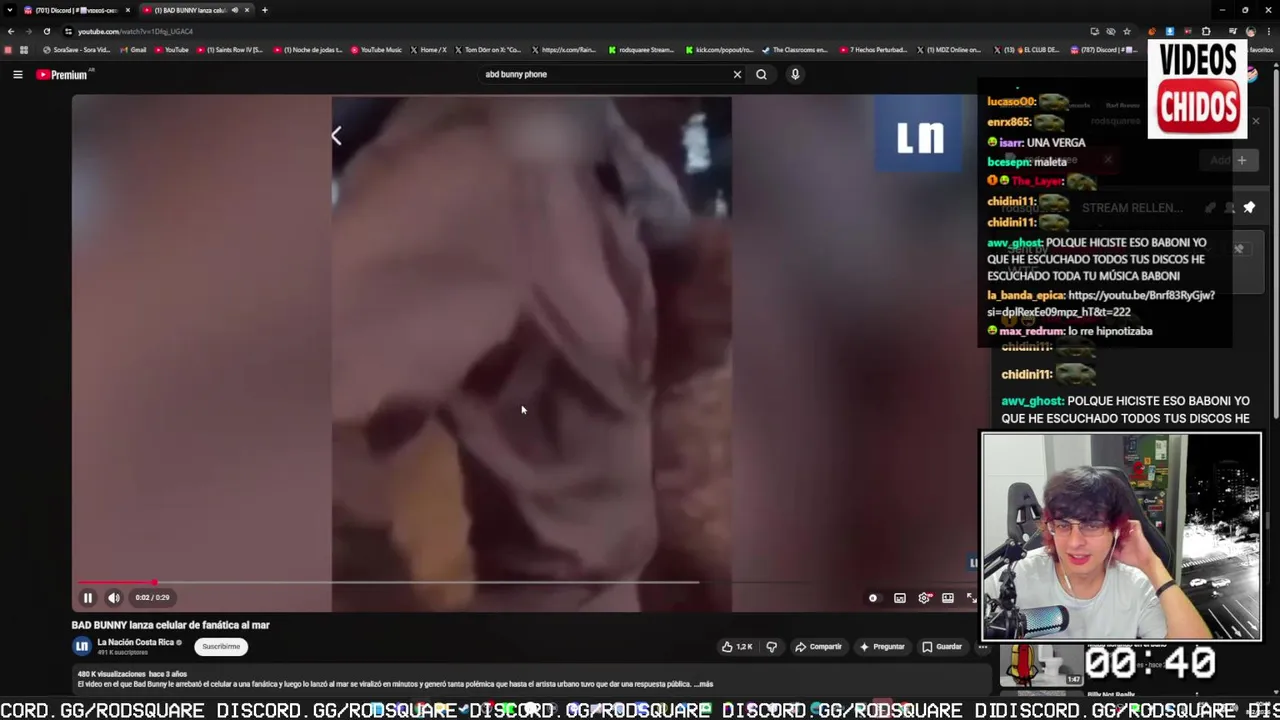Open the Gmail bookmark
1280x720 pixels.
click(x=133, y=50)
